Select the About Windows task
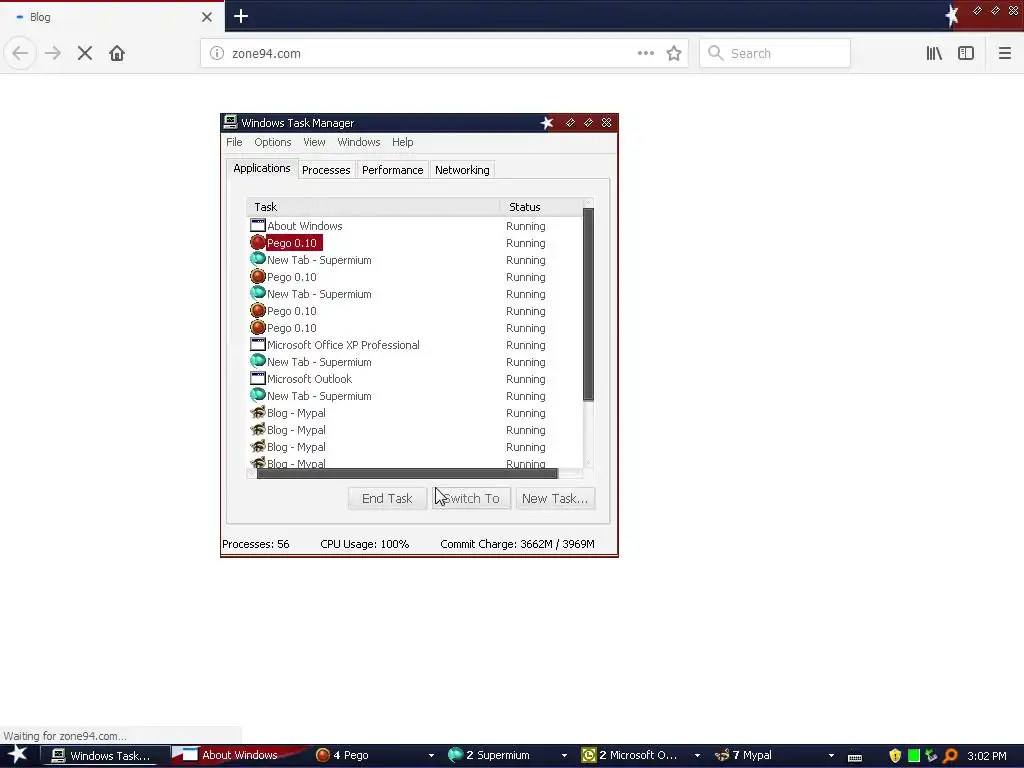 (304, 226)
